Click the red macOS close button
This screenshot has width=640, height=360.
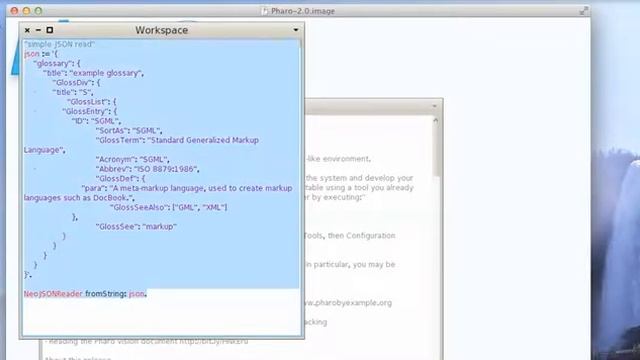tap(14, 11)
